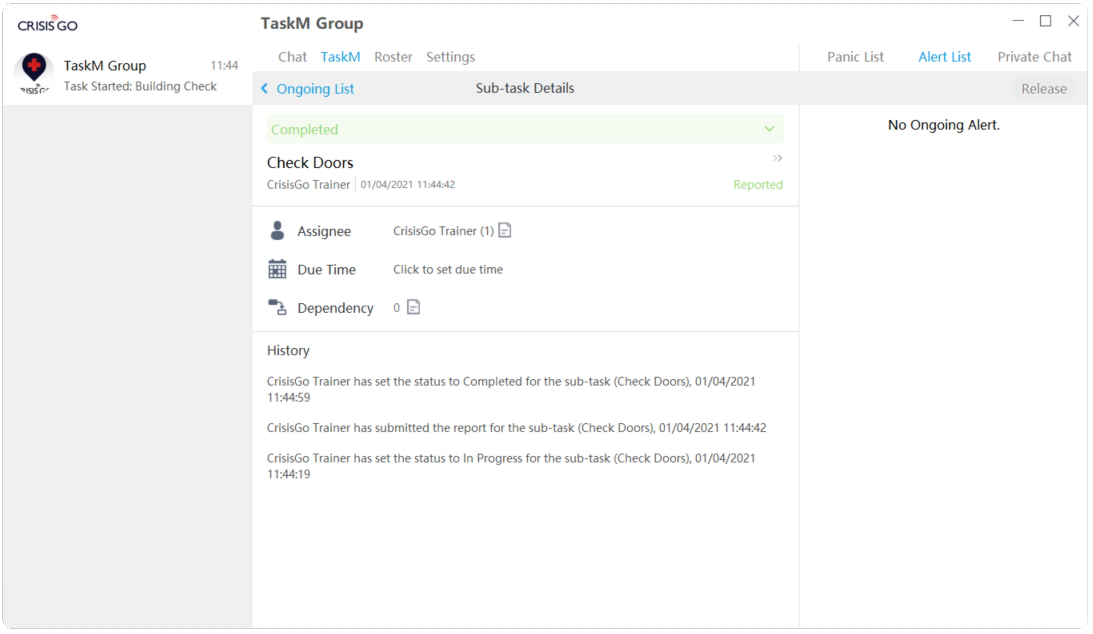Image resolution: width=1093 pixels, height=634 pixels.
Task: Click the back arrow beside Ongoing List
Action: [x=264, y=88]
